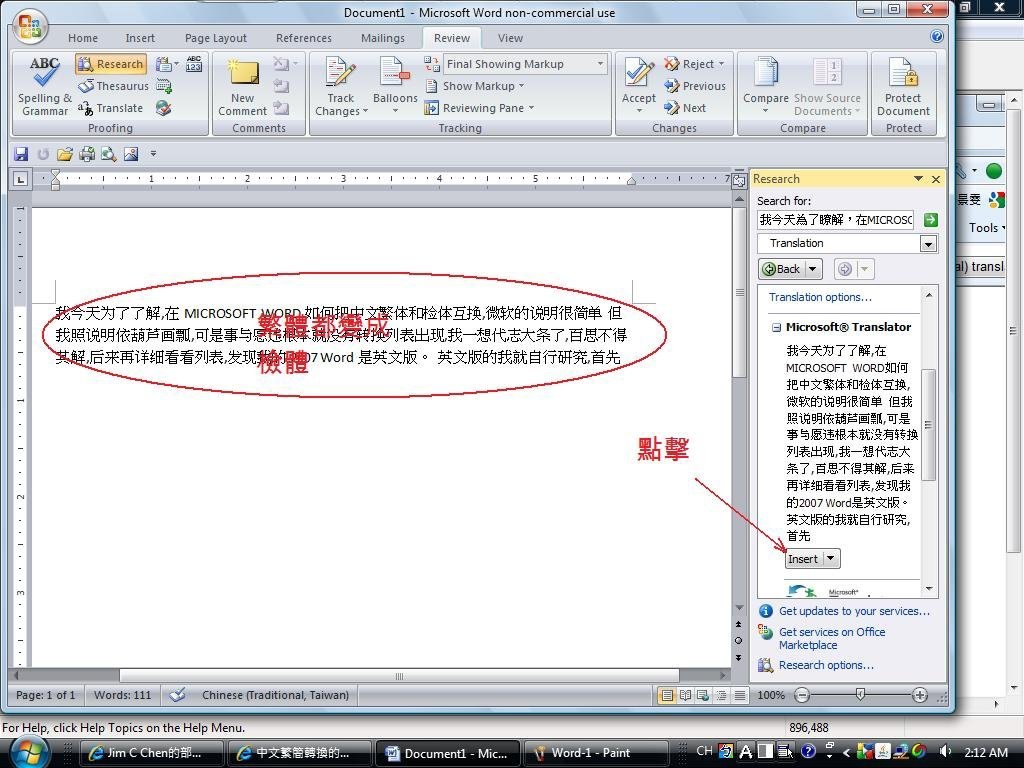Click the Translate button in Proofing

coord(110,108)
